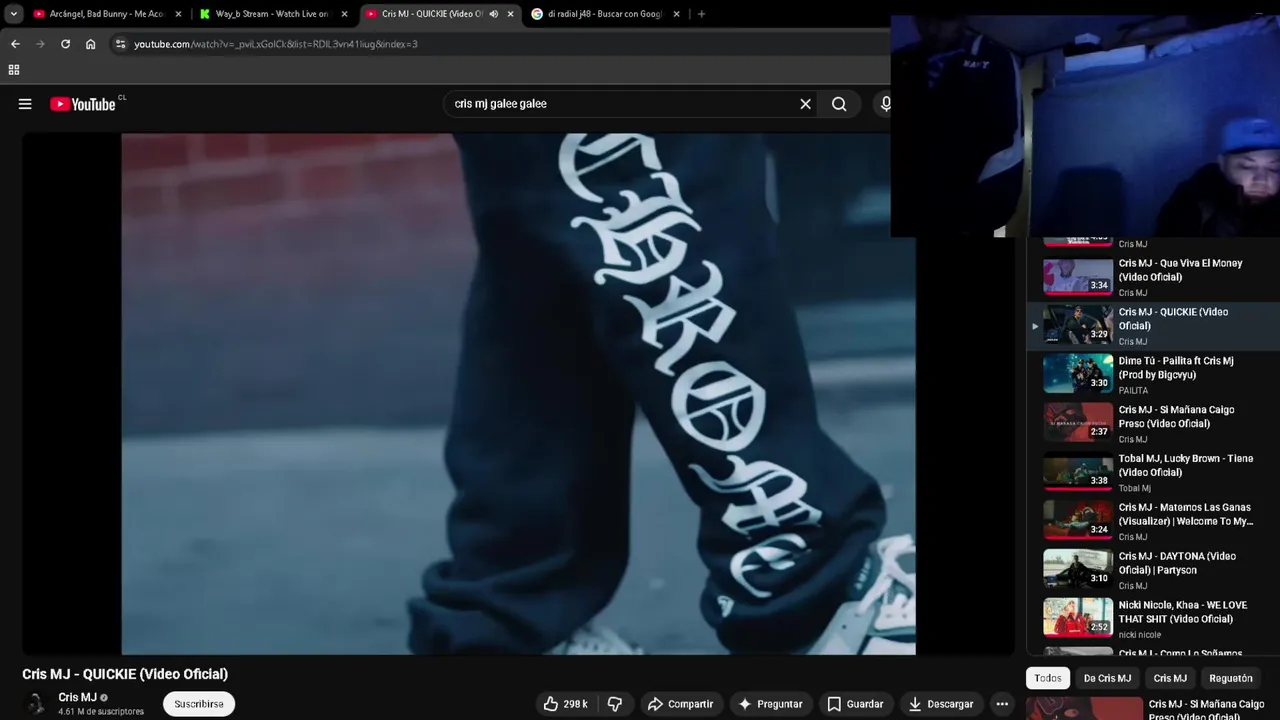
Task: Click the video player to pause
Action: click(x=518, y=394)
